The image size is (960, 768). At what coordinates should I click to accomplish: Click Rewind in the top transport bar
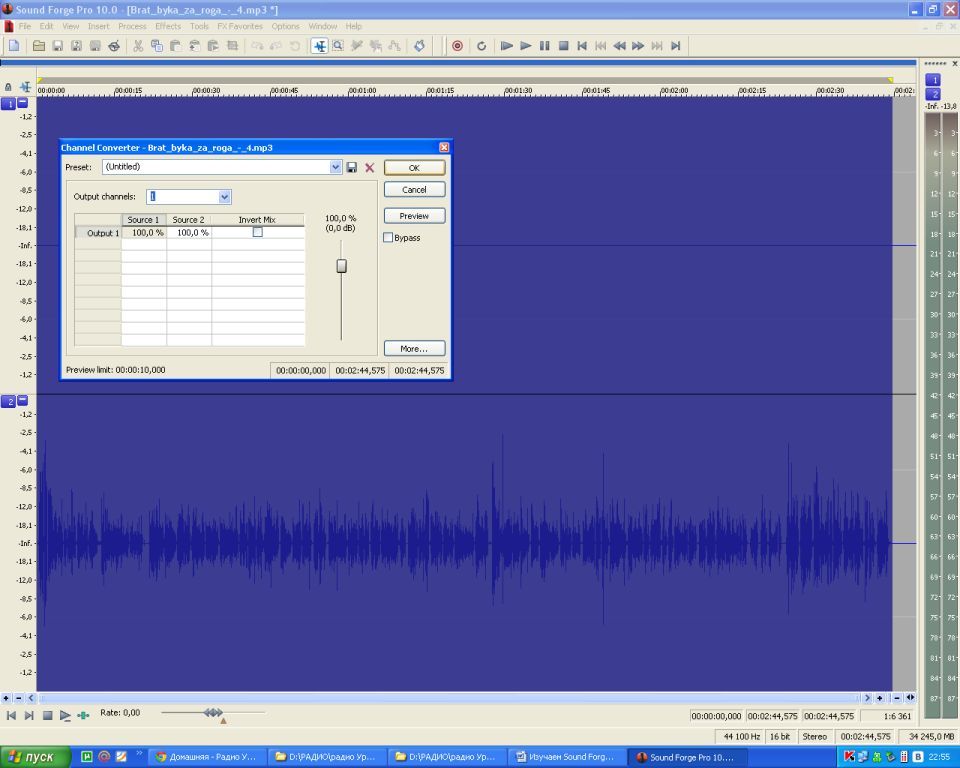coord(620,46)
